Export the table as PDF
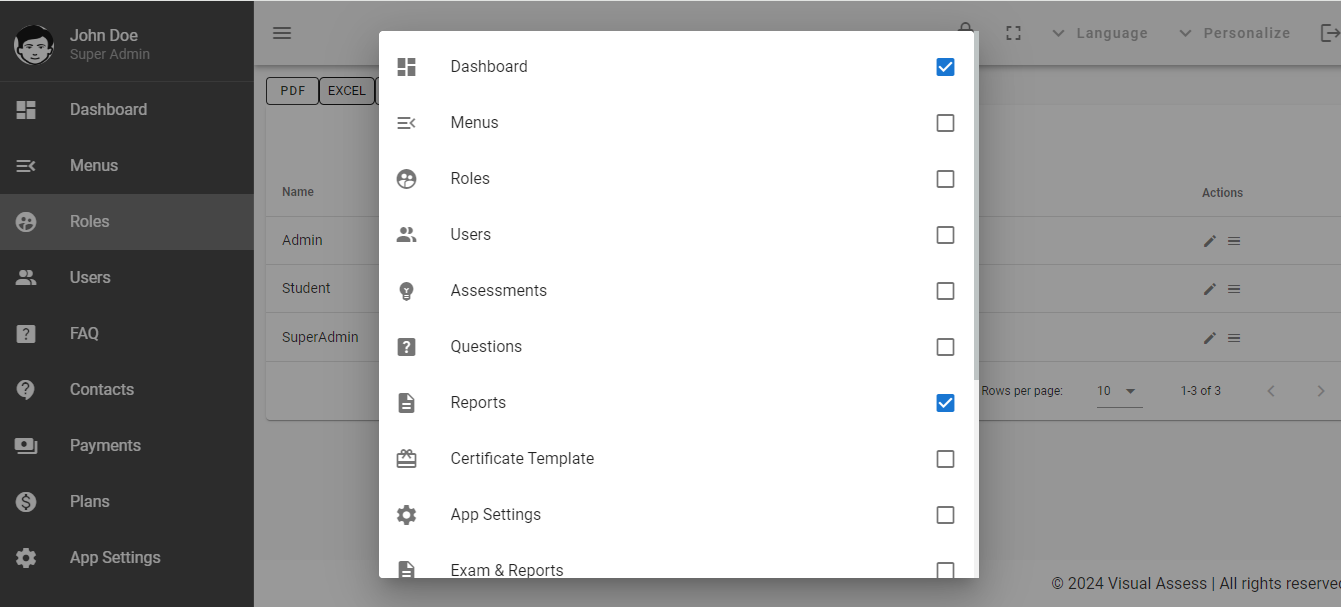 click(x=292, y=90)
